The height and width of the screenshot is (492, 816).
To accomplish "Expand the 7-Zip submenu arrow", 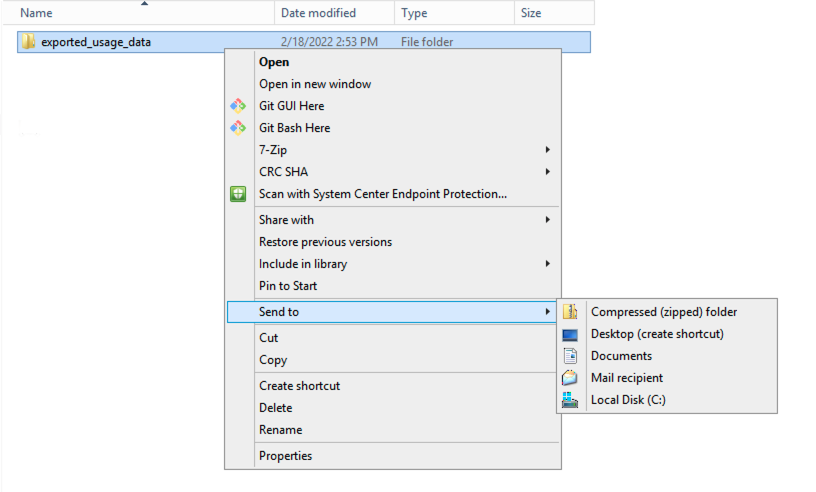I will tap(547, 150).
